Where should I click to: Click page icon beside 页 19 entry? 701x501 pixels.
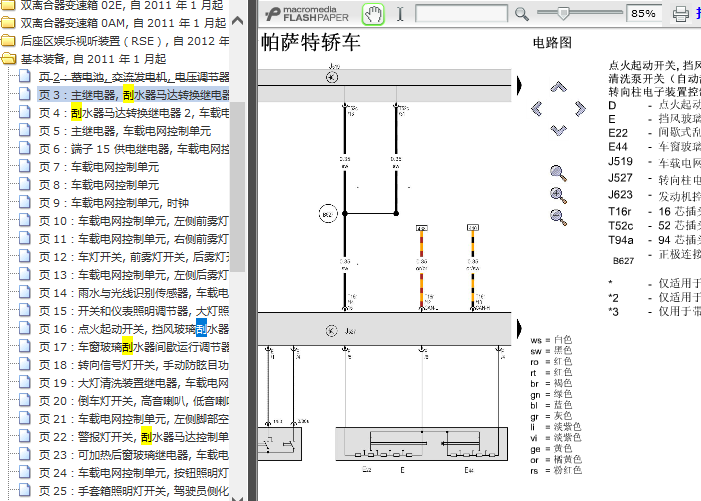(x=25, y=382)
